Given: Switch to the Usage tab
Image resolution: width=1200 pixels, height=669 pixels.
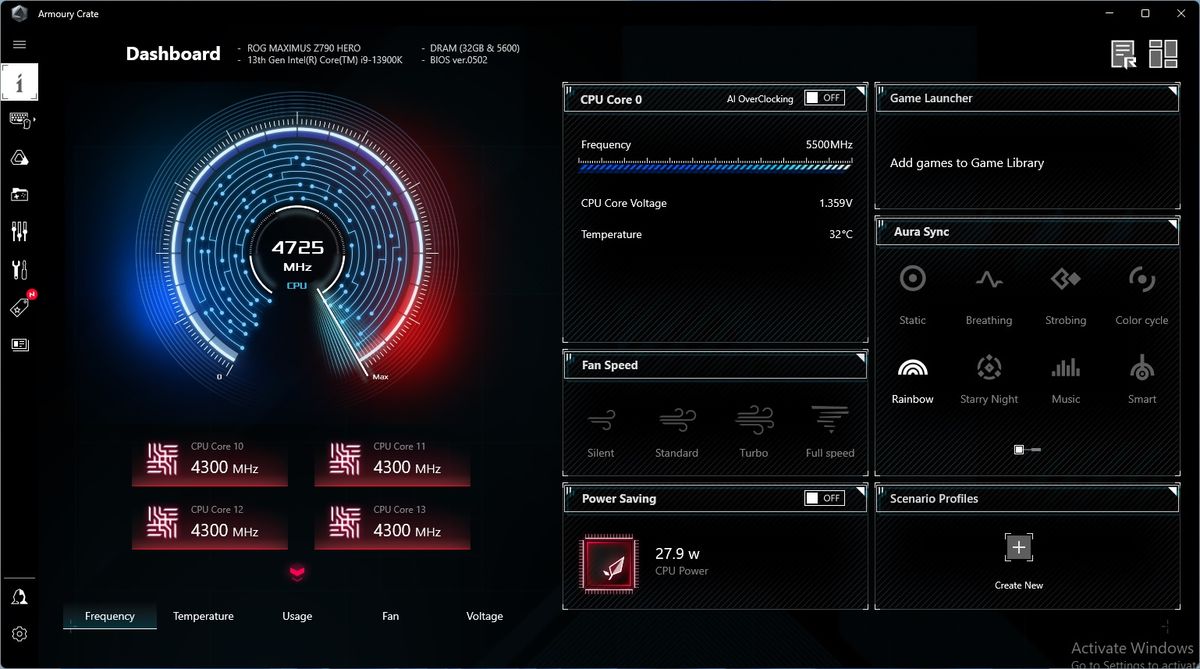Looking at the screenshot, I should pos(297,616).
